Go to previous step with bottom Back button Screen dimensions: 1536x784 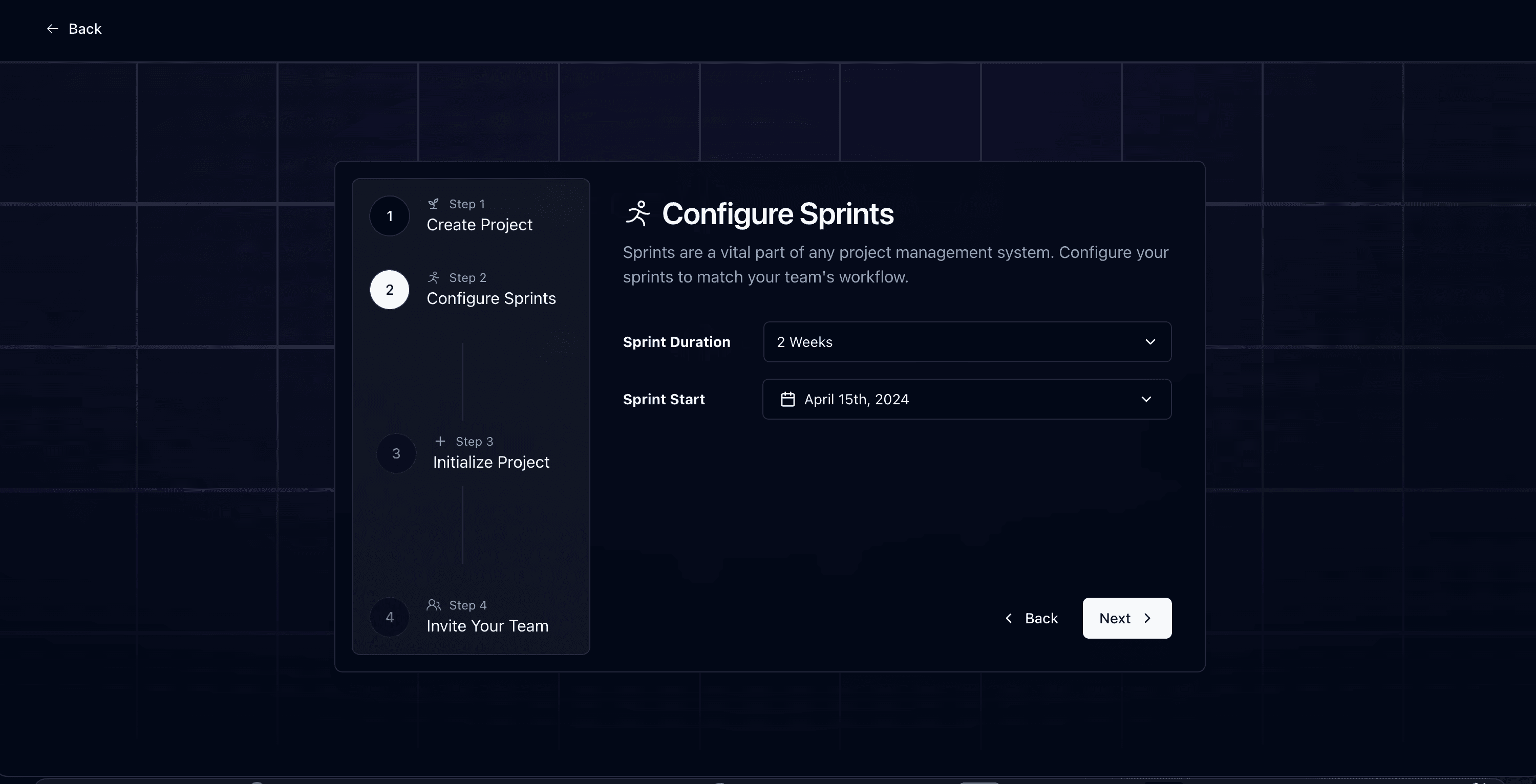(x=1031, y=618)
